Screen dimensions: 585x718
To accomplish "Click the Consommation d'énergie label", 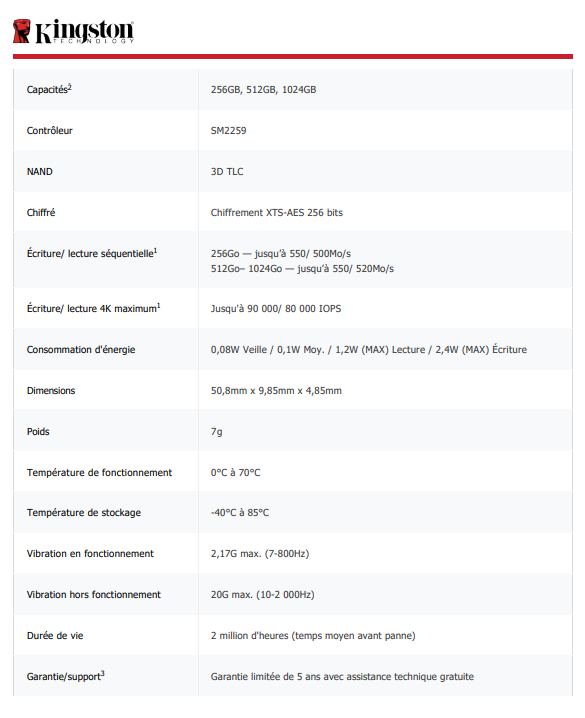I will click(x=81, y=350).
